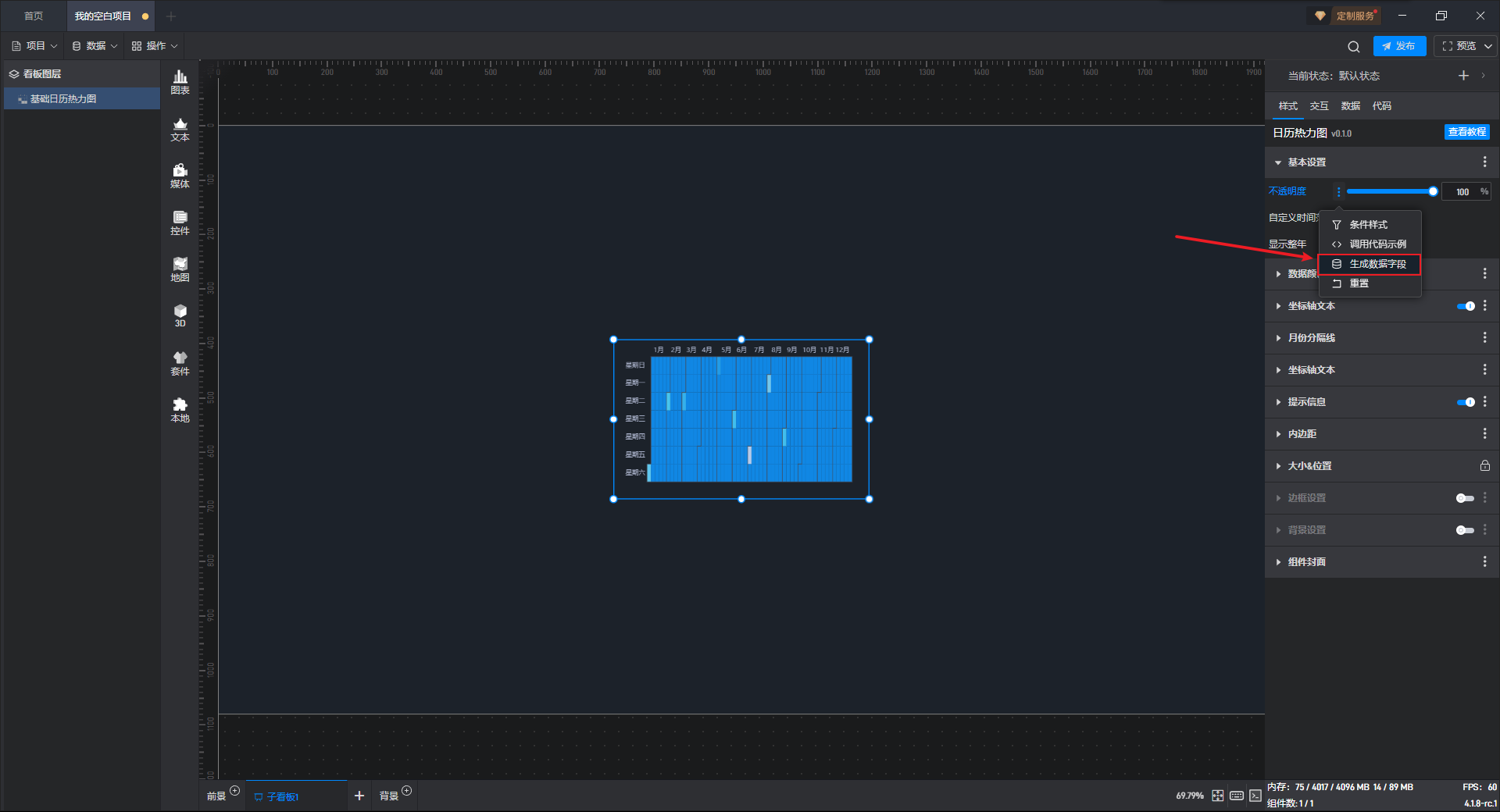The width and height of the screenshot is (1500, 812).
Task: Switch to the 交互 tab
Action: point(1320,106)
